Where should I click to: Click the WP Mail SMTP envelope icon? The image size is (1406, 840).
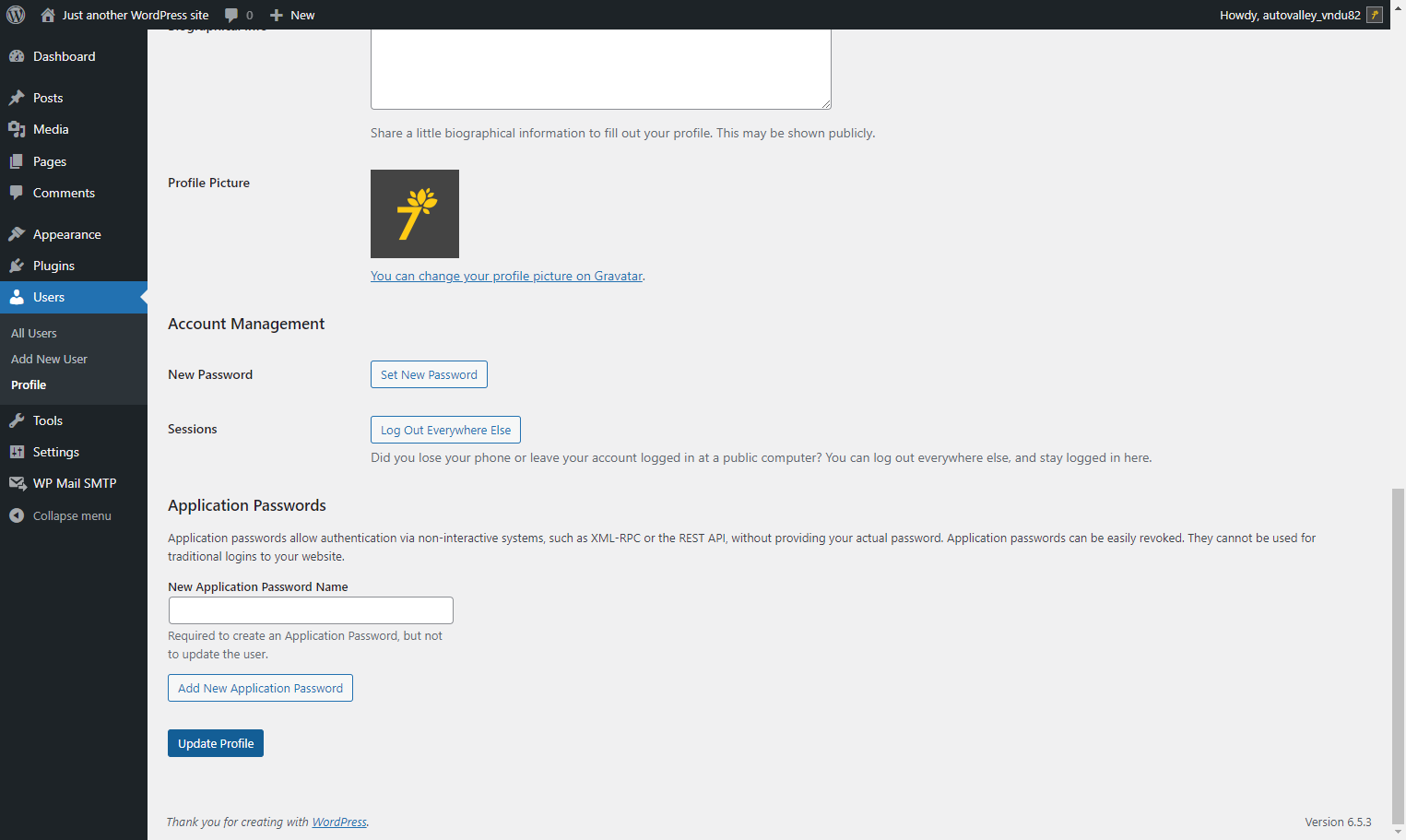point(17,483)
